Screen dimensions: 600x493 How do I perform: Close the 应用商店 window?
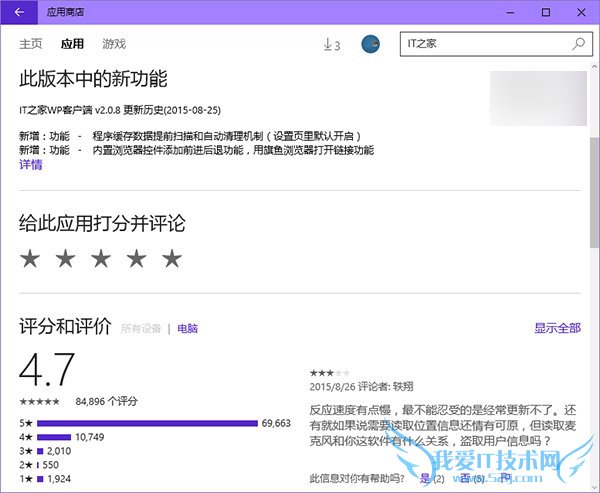(581, 12)
